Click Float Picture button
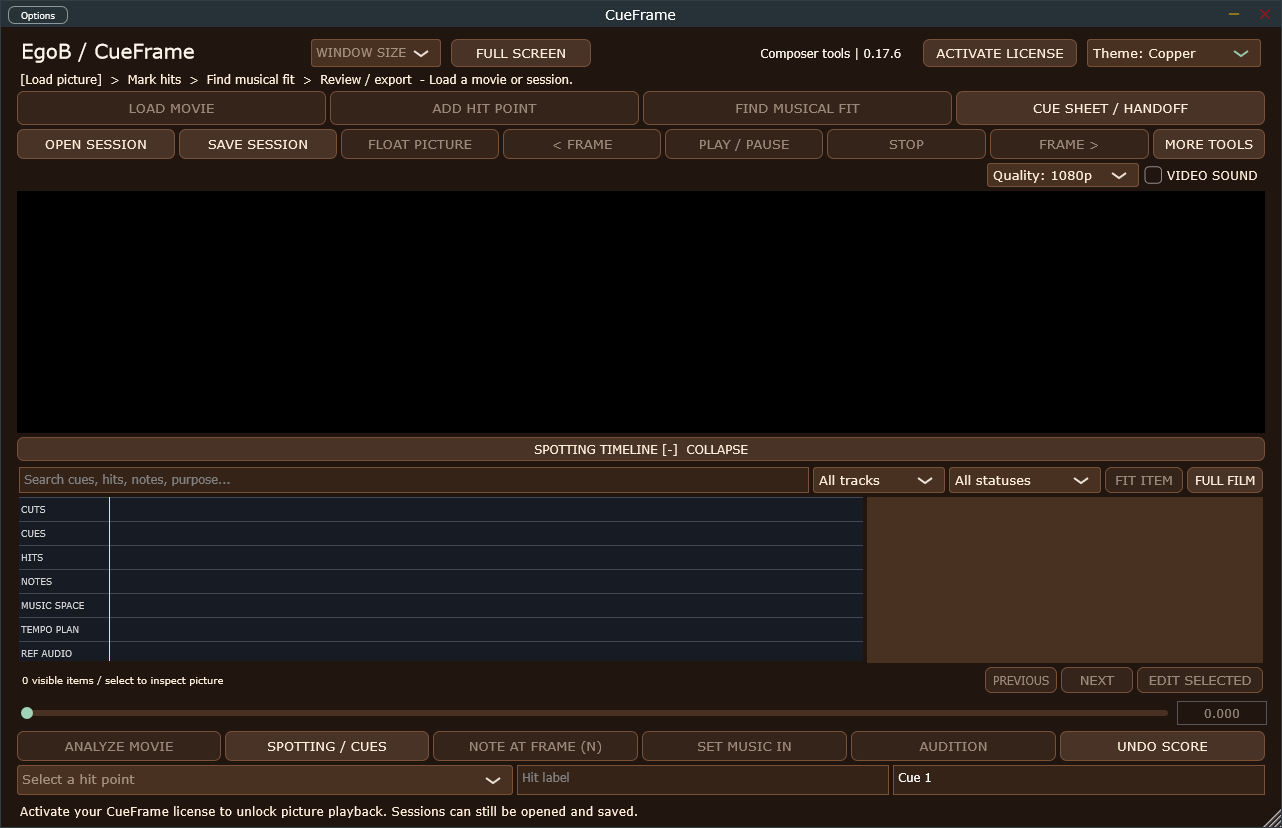The image size is (1282, 828). tap(420, 144)
